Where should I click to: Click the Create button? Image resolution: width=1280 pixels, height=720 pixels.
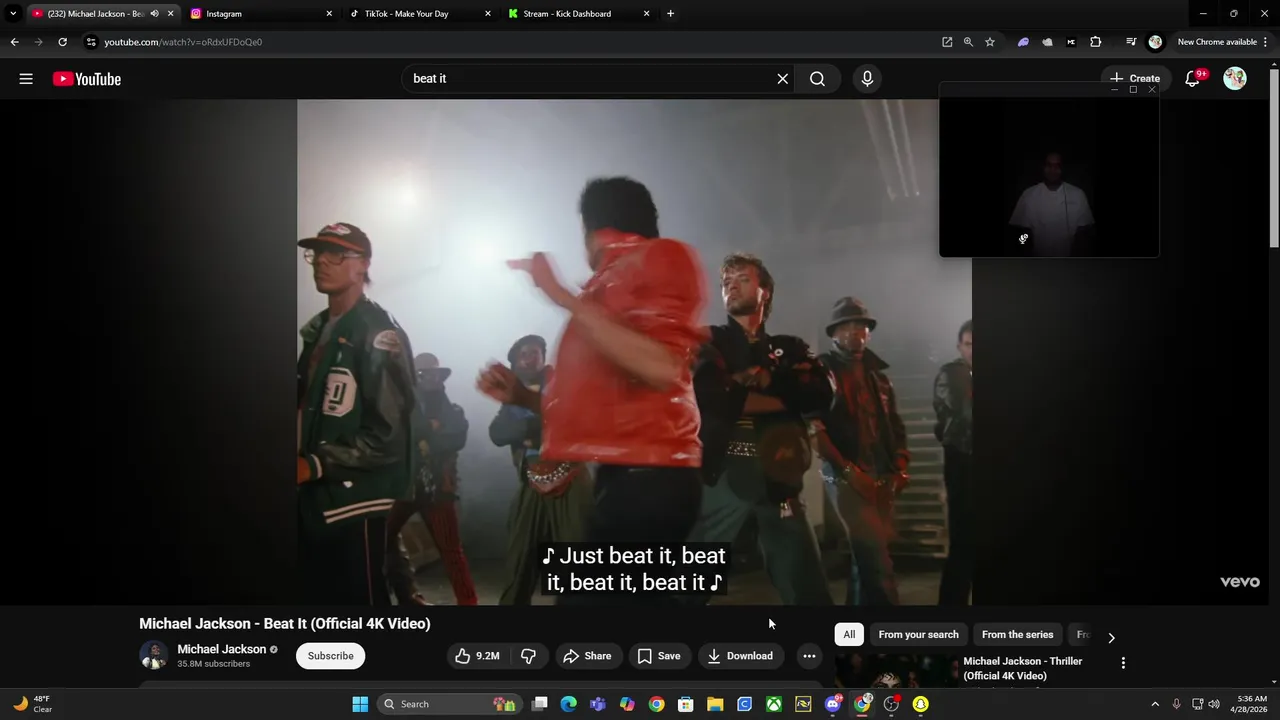1135,79
